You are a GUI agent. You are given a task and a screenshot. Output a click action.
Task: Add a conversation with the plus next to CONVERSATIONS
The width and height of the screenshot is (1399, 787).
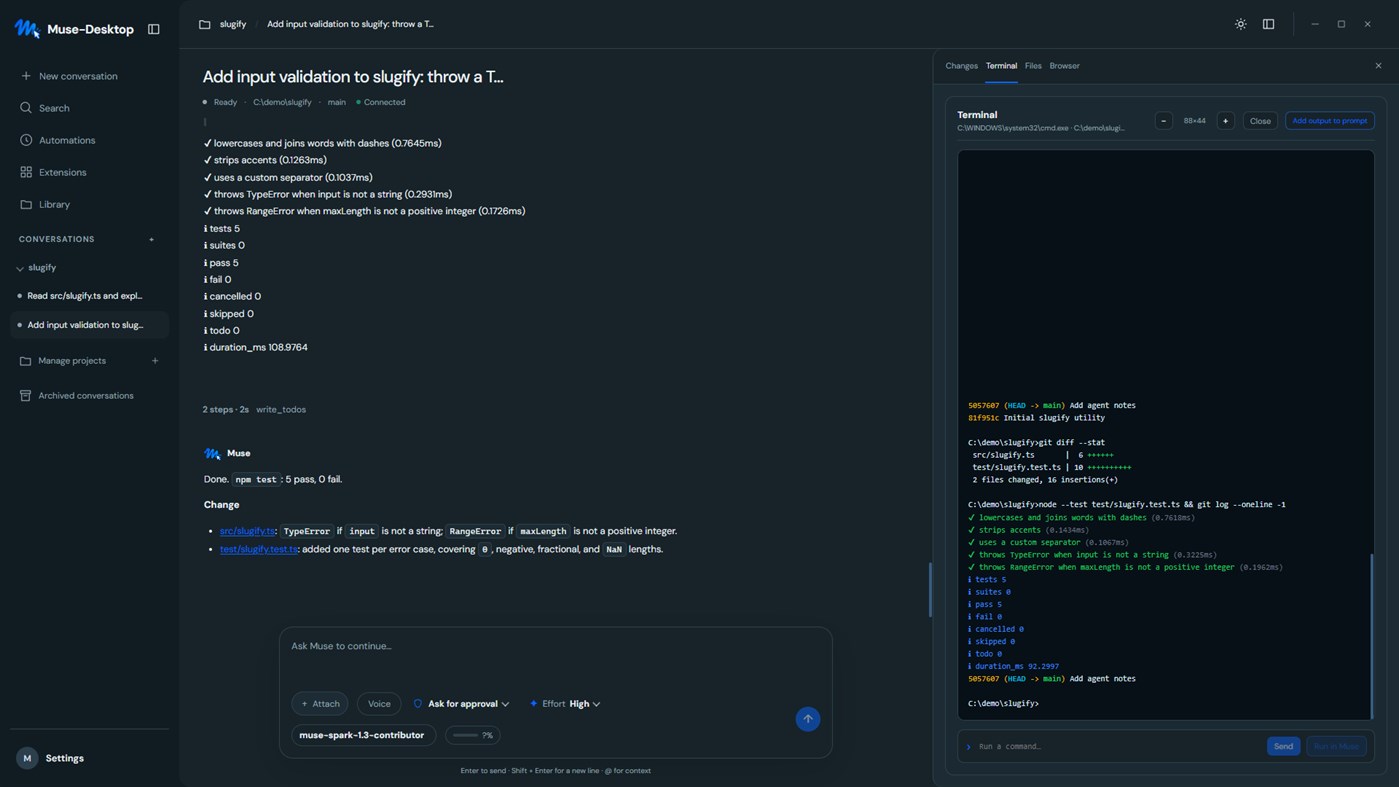tap(152, 239)
